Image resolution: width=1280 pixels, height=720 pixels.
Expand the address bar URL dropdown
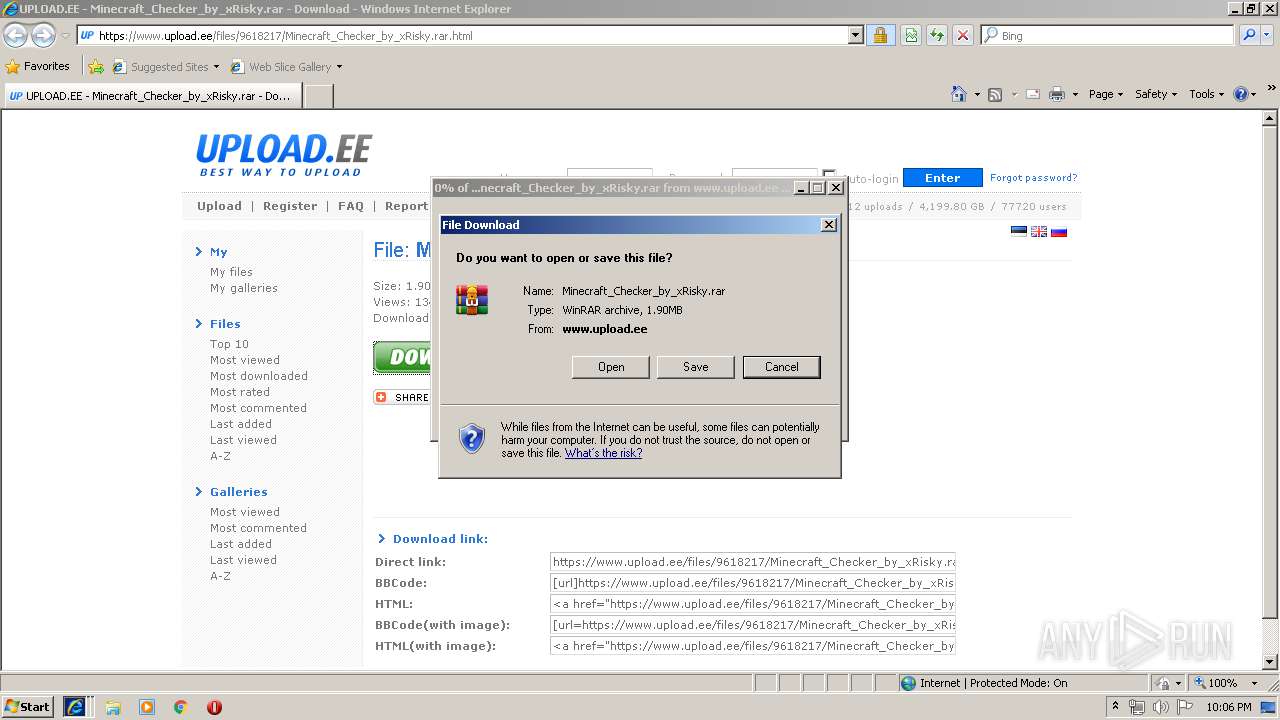point(855,35)
